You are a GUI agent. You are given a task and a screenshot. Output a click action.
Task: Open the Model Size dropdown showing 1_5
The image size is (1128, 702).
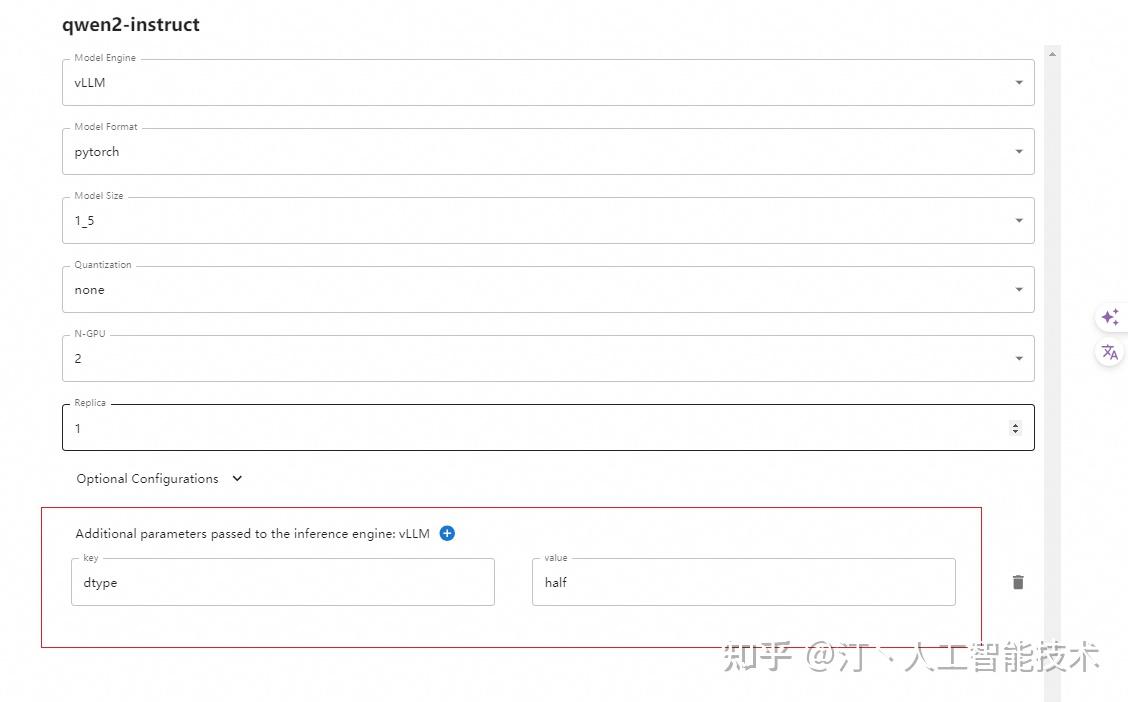point(1018,220)
